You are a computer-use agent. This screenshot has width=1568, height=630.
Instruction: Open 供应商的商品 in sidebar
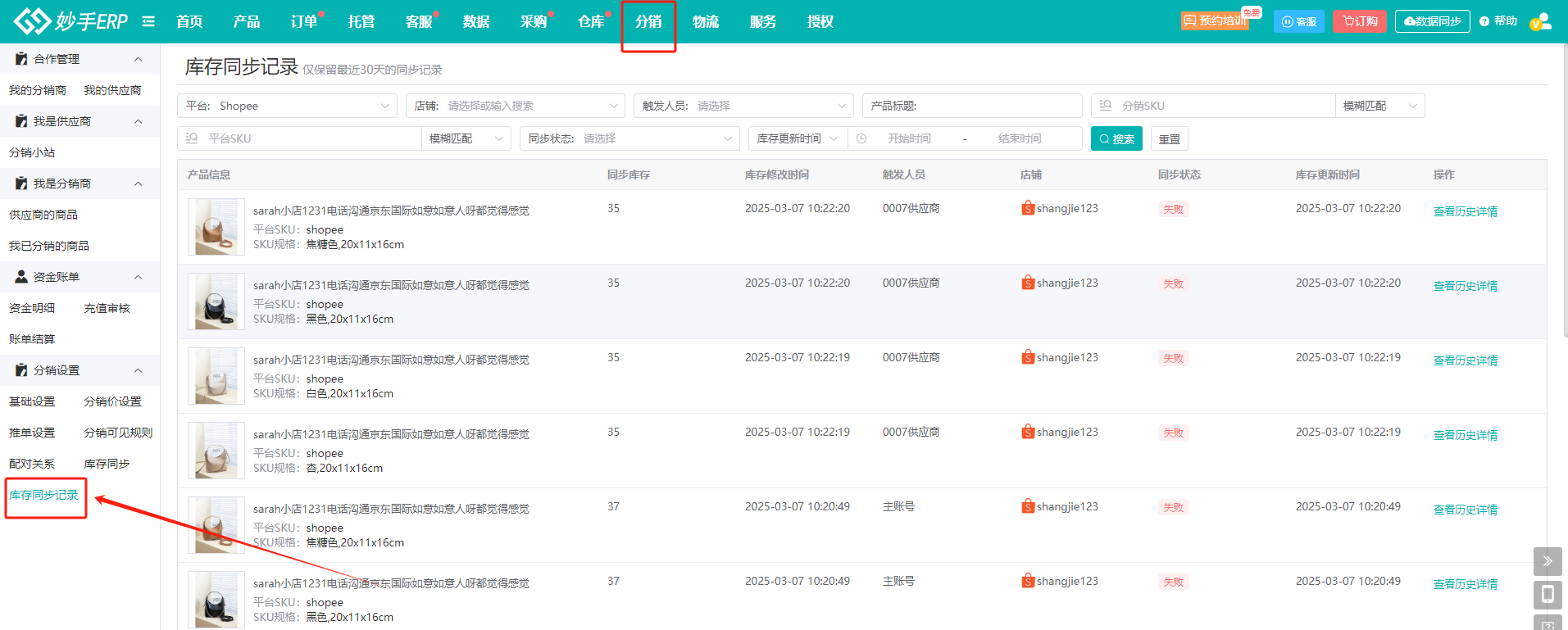(x=43, y=215)
